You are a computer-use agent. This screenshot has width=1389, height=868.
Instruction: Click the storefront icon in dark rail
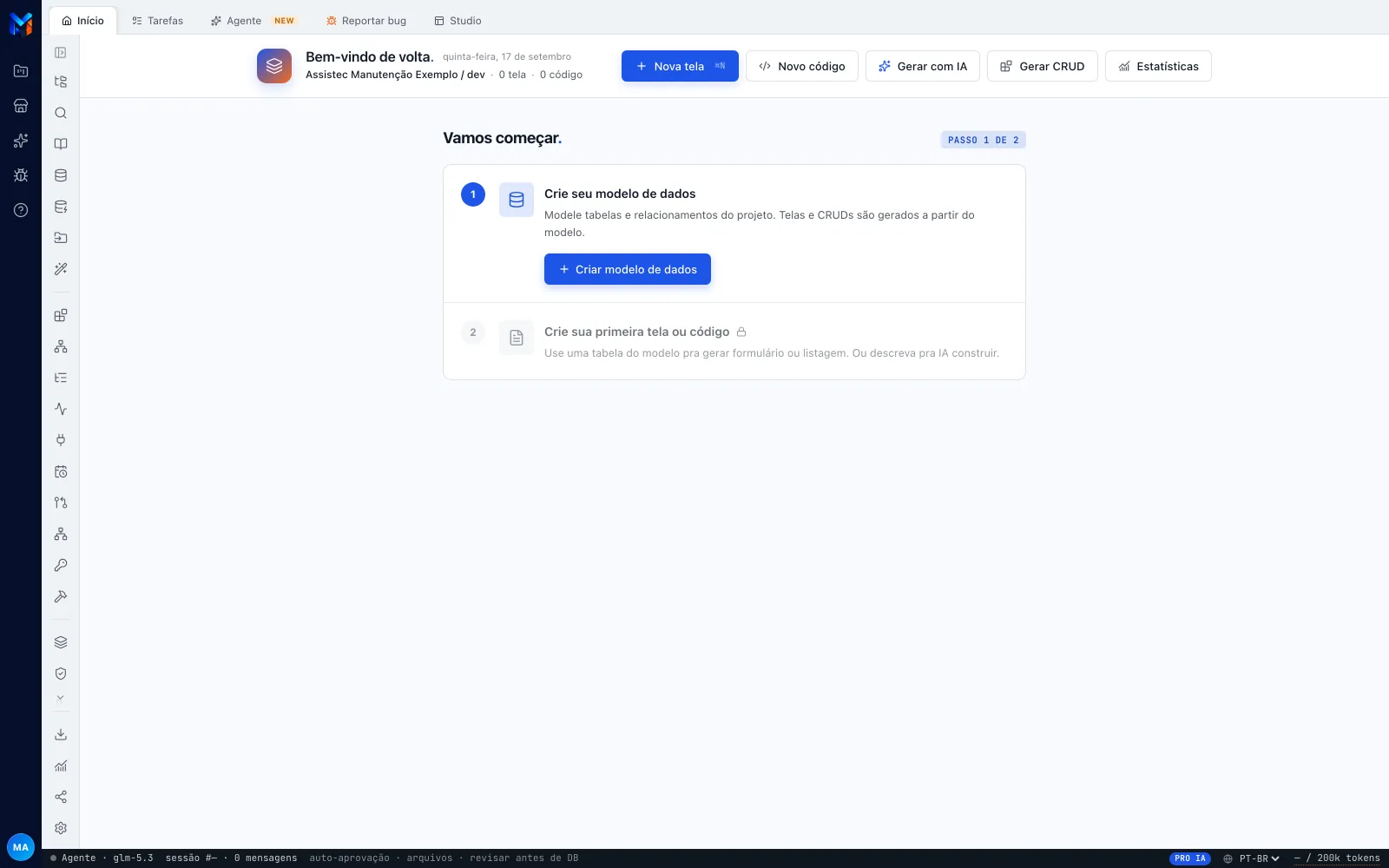tap(21, 106)
